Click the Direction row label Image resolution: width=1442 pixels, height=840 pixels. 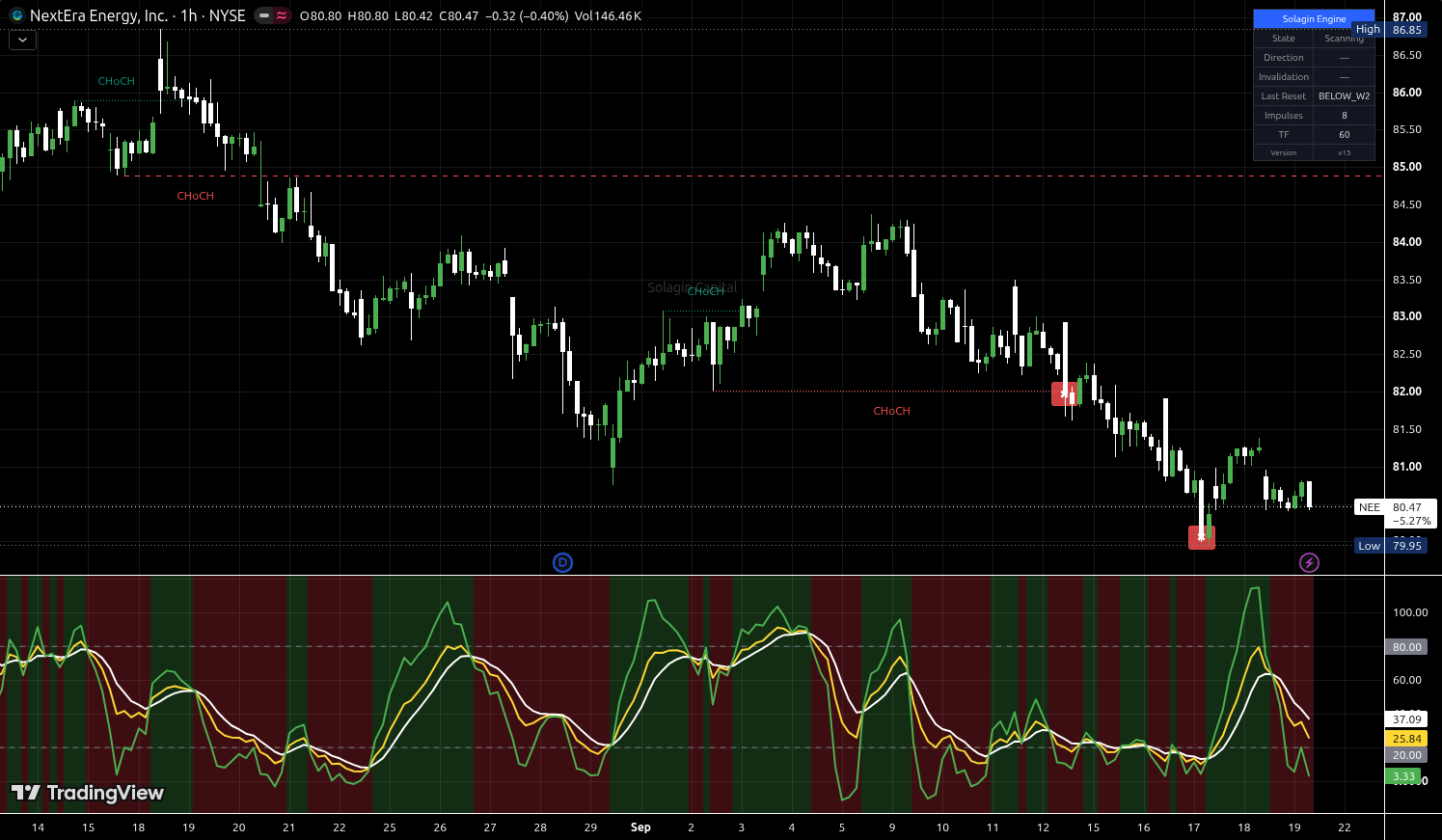1283,58
